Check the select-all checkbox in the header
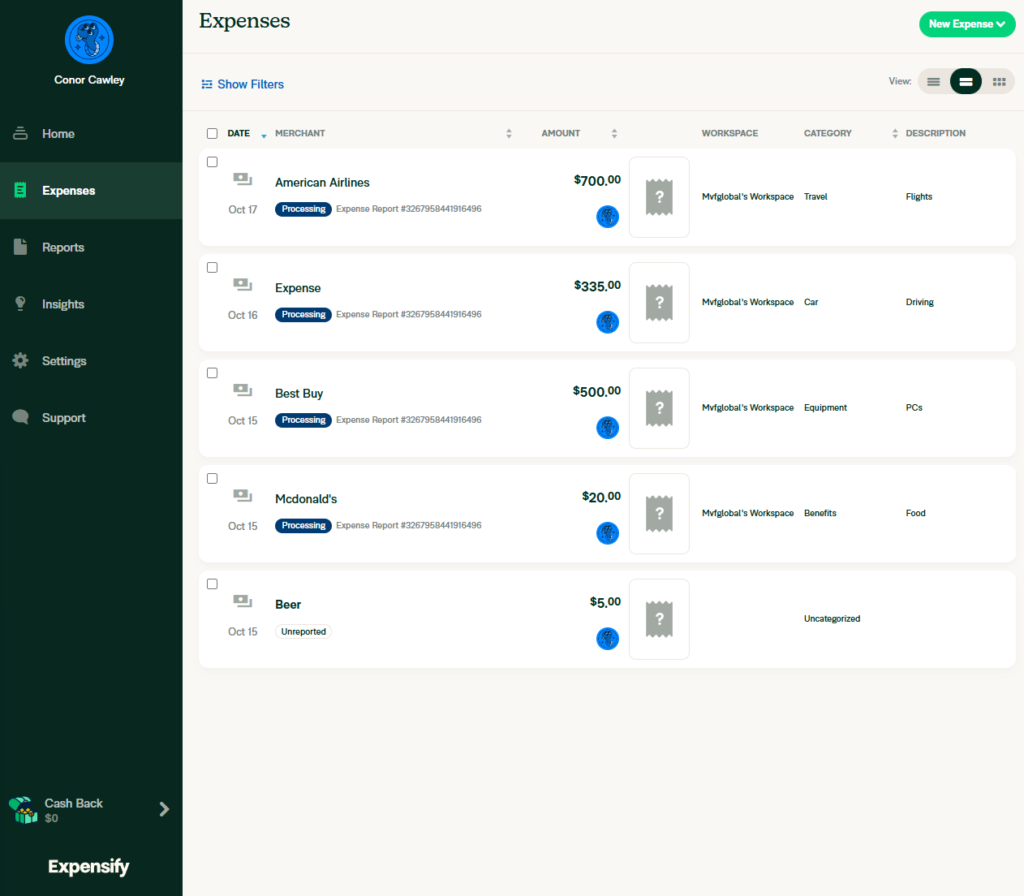 click(212, 132)
